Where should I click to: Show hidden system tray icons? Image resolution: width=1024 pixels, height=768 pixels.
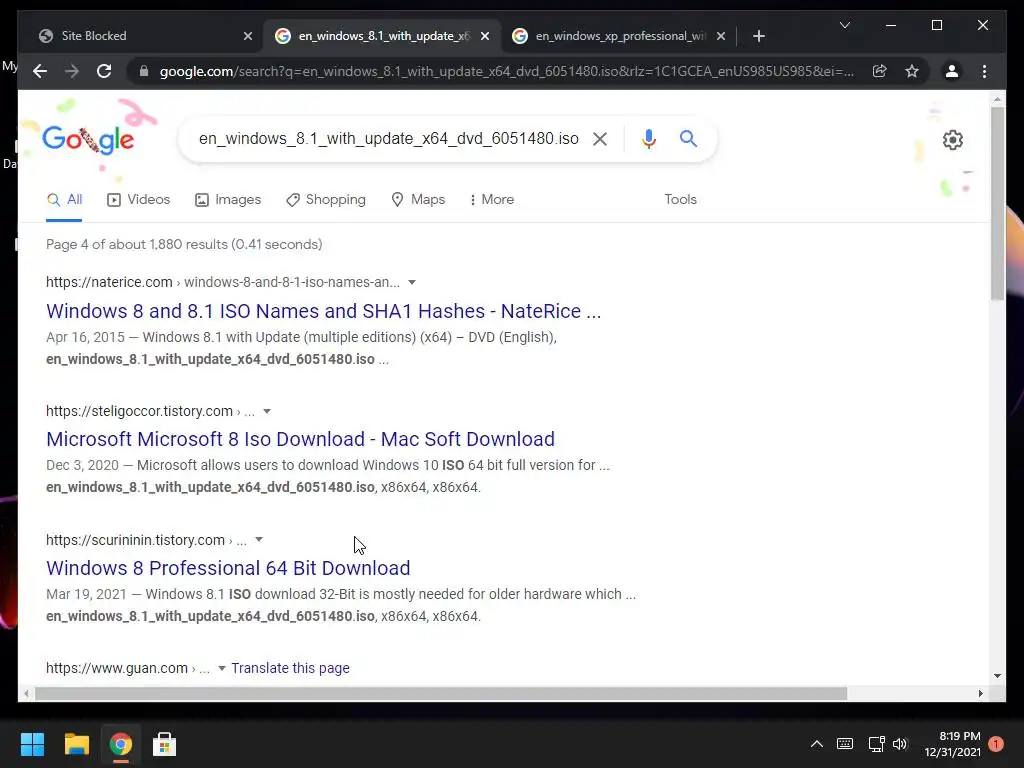(x=816, y=744)
